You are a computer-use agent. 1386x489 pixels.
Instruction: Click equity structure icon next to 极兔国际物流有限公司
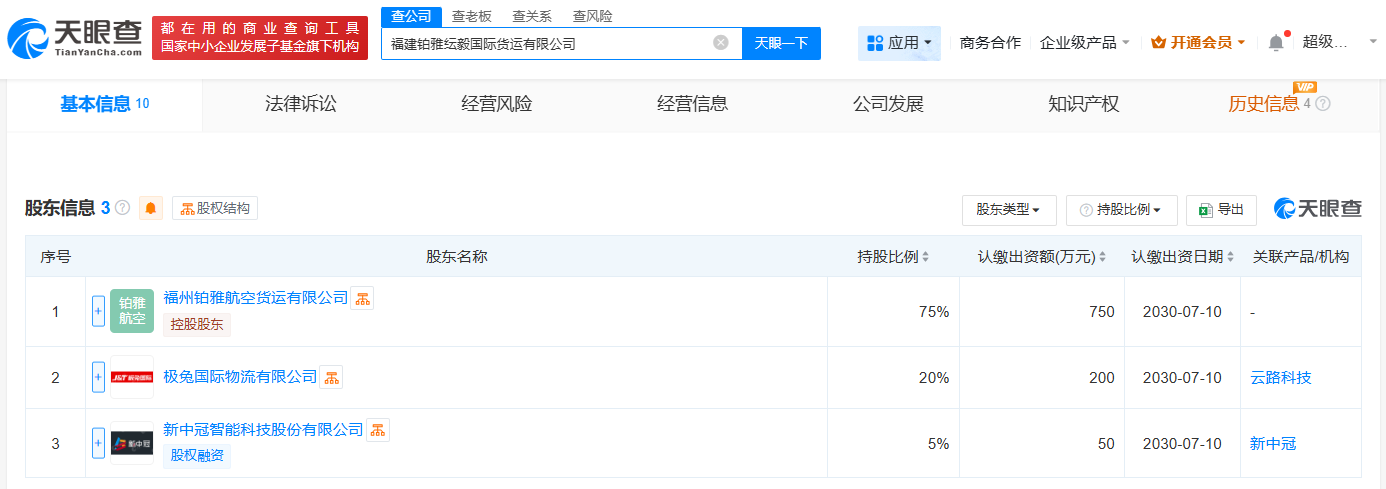[331, 377]
